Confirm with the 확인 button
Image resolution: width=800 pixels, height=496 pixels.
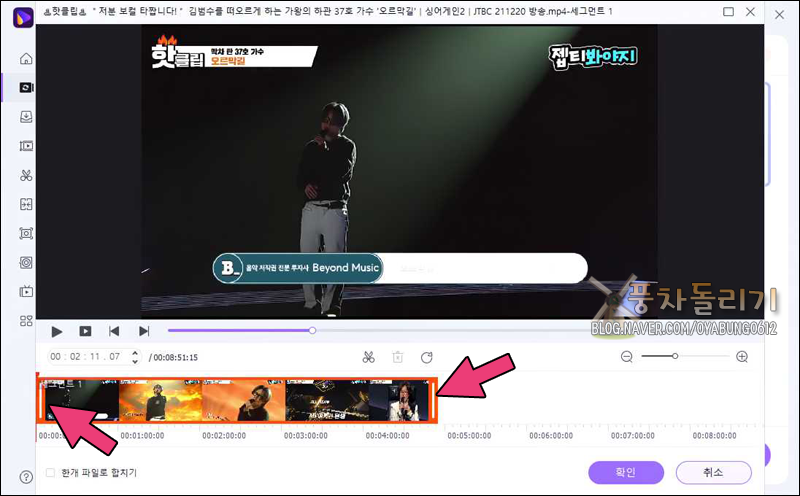[626, 473]
